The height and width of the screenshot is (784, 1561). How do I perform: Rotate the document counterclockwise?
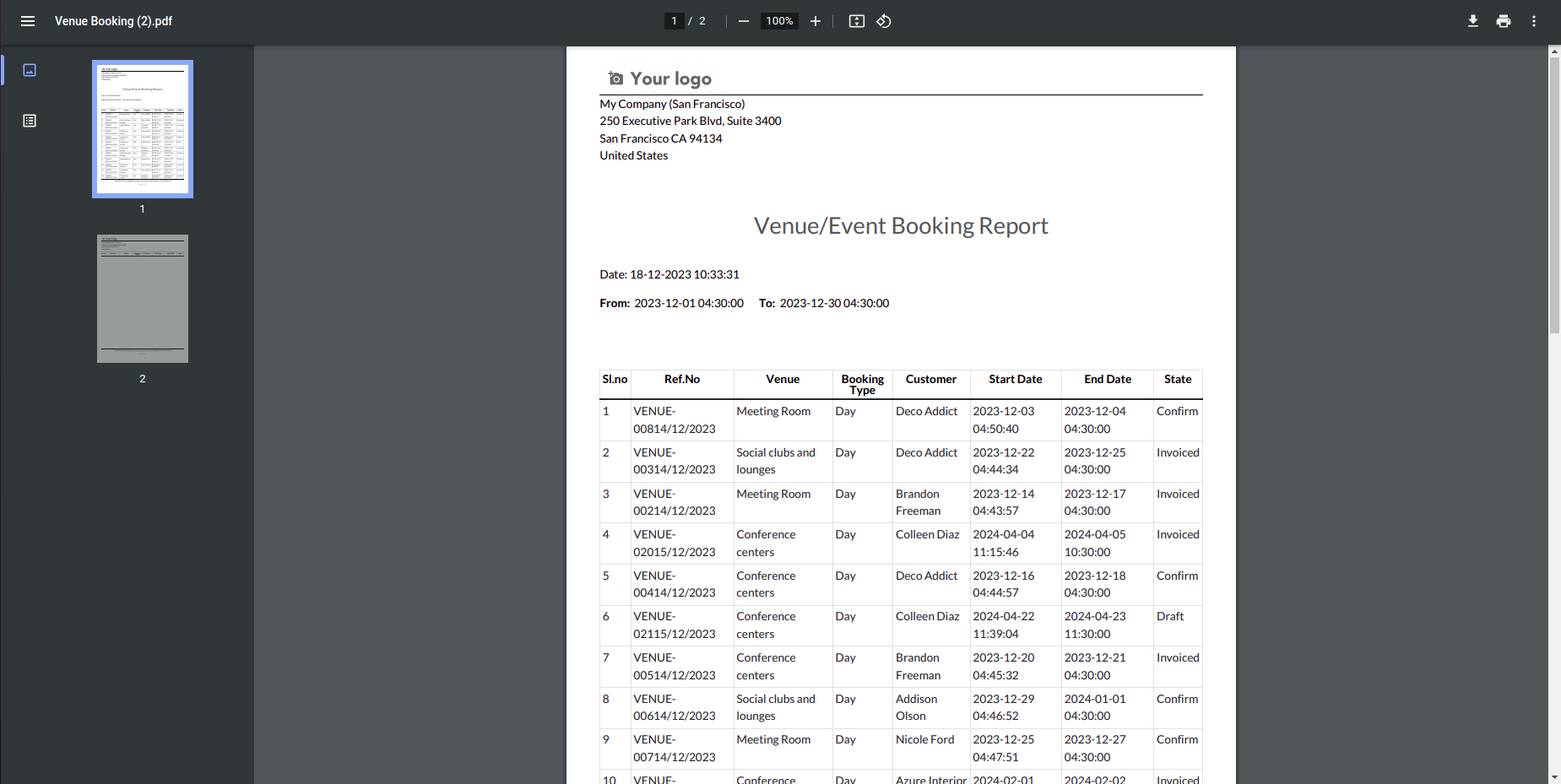[884, 21]
